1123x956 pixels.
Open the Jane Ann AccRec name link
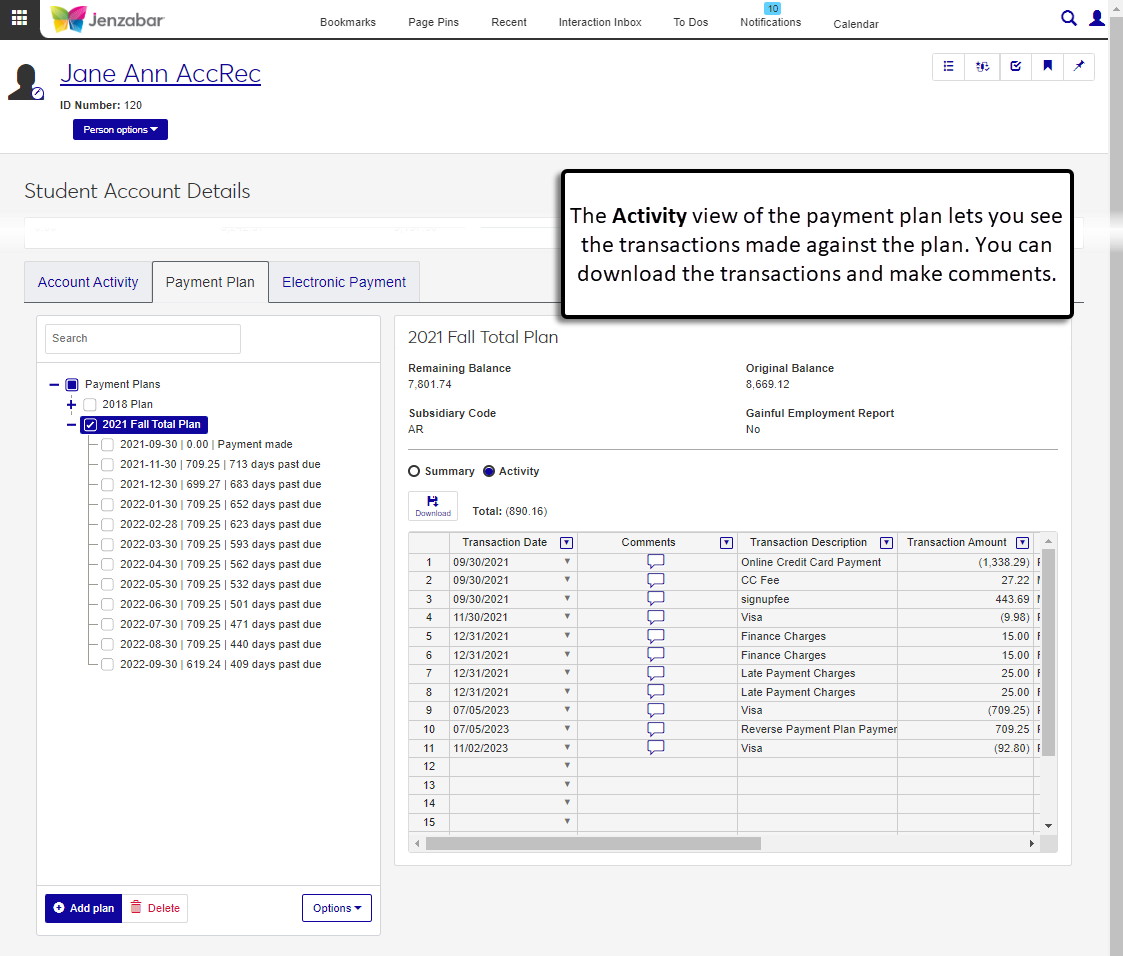click(160, 73)
